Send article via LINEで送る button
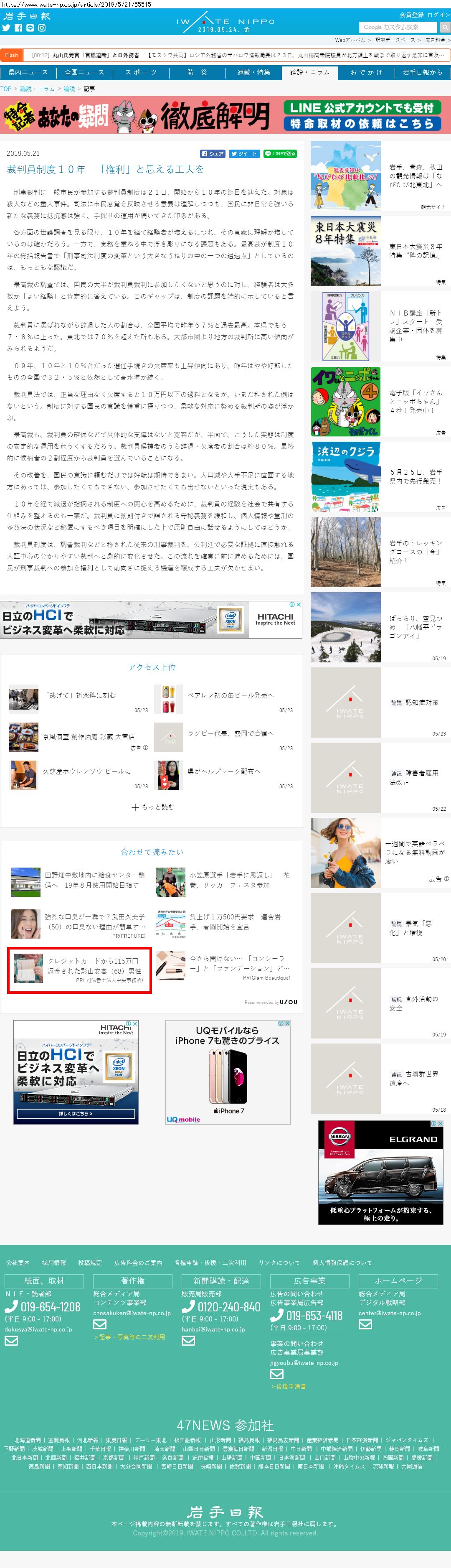 (280, 154)
